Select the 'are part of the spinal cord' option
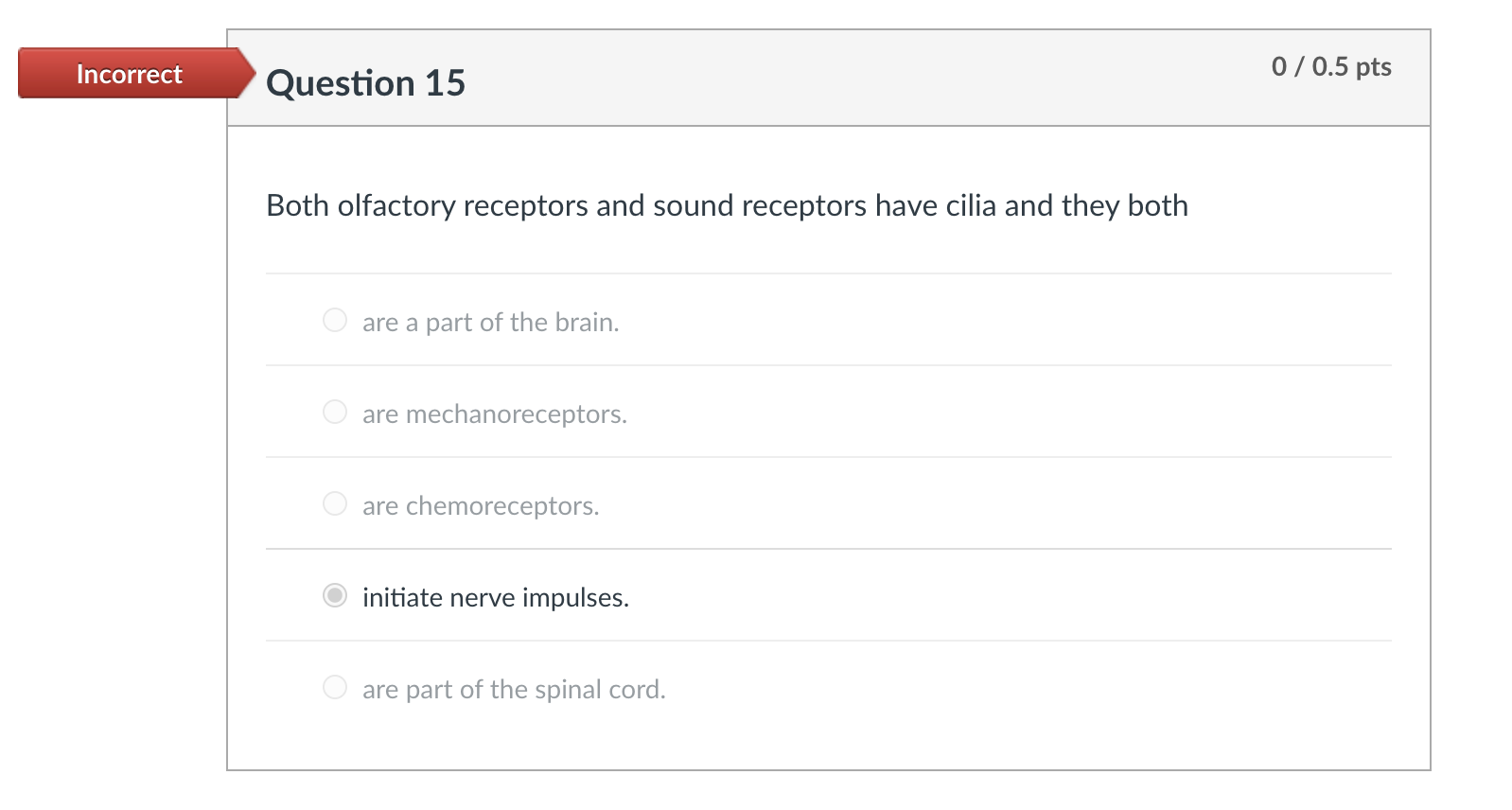The height and width of the screenshot is (810, 1512). [x=334, y=688]
